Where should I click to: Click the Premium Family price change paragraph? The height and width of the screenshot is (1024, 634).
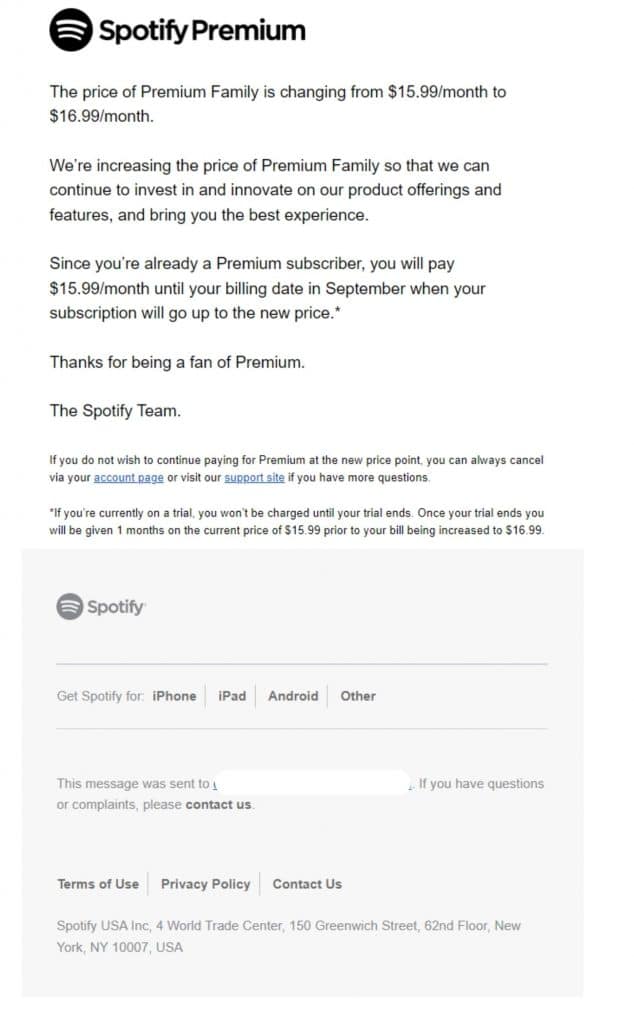(277, 104)
